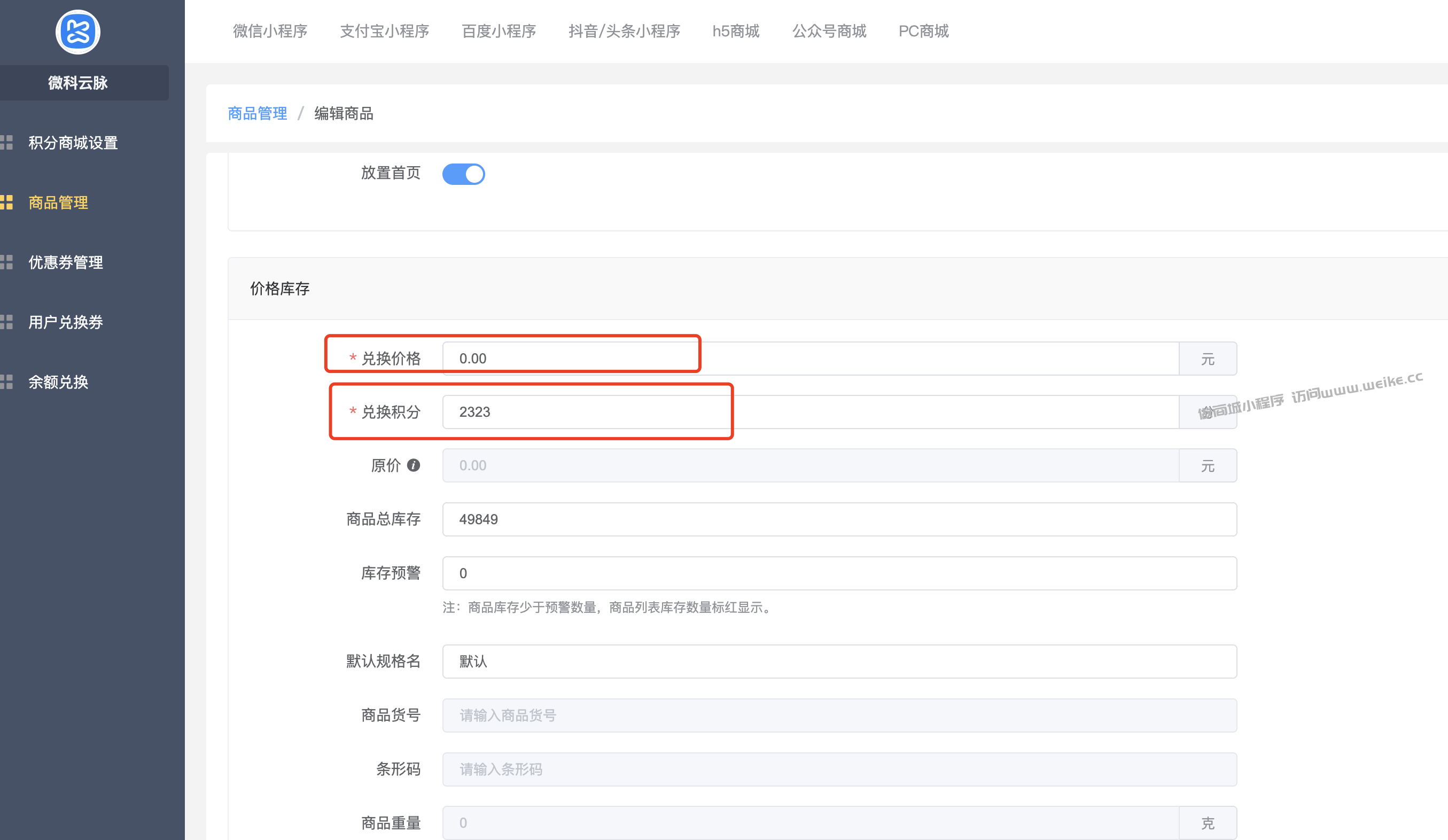Switch to h5商城 tab
Image resolution: width=1448 pixels, height=840 pixels.
pos(736,31)
